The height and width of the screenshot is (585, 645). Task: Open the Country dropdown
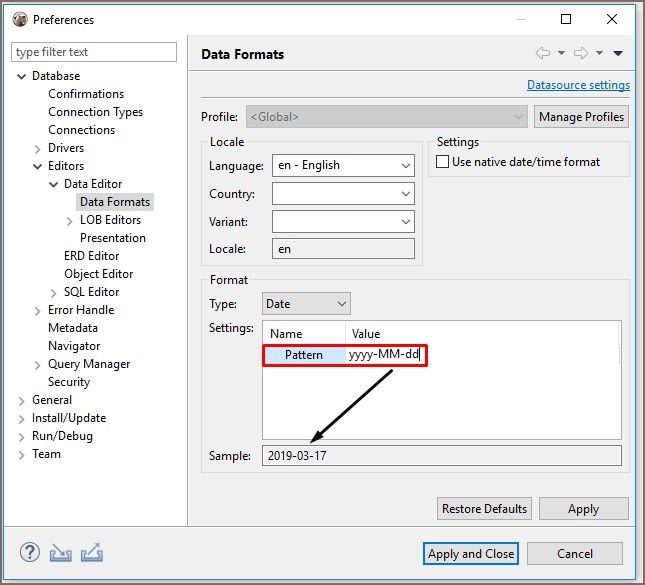(x=342, y=194)
